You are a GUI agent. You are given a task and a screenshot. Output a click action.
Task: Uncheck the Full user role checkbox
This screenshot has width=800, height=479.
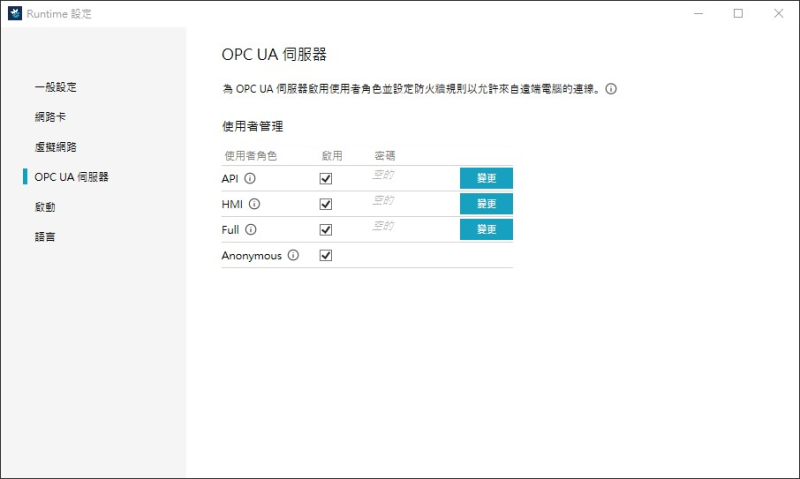coord(326,230)
